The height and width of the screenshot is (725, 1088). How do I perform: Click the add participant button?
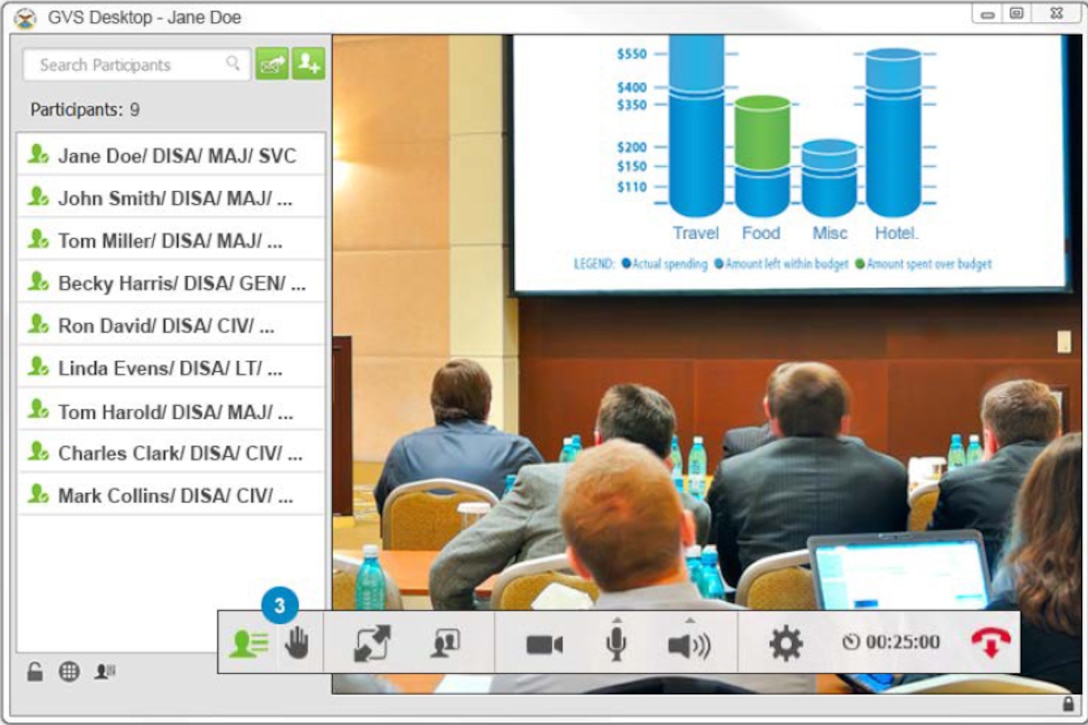coord(308,64)
